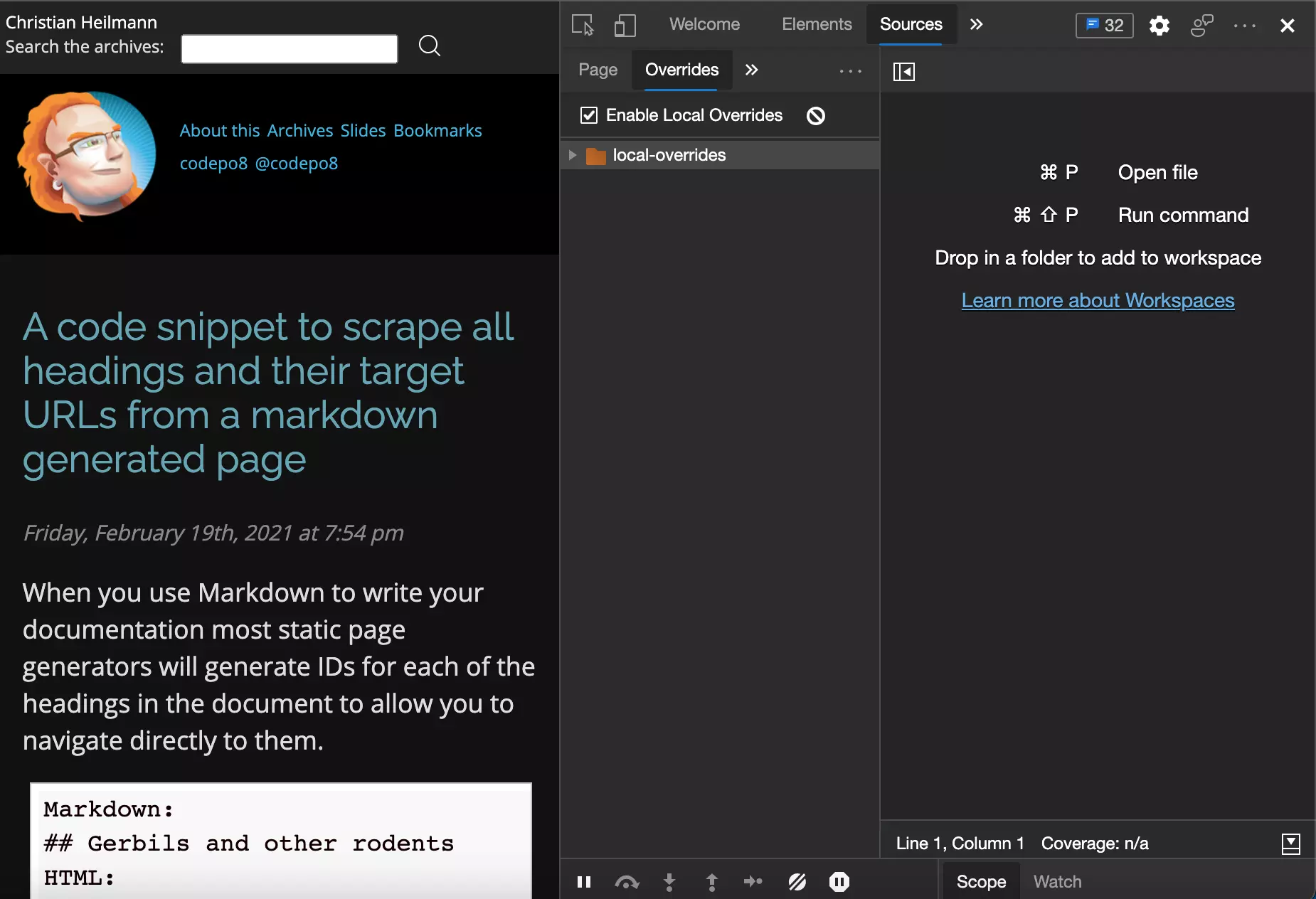The width and height of the screenshot is (1316, 899).
Task: Show more DevTools tabs chevron
Action: tap(976, 24)
